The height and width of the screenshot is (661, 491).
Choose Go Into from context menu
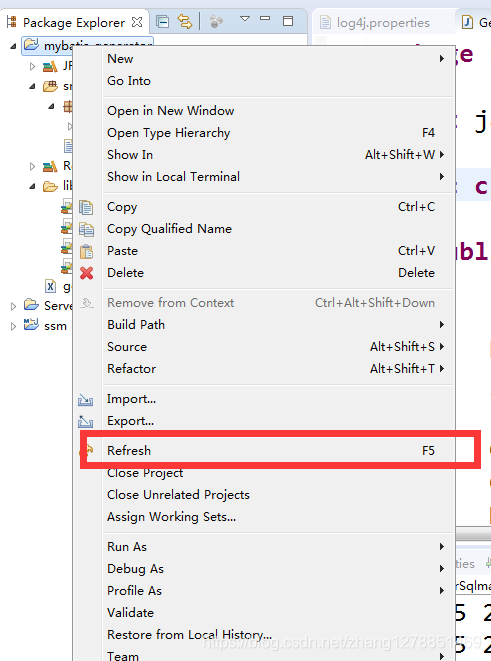tap(278, 81)
